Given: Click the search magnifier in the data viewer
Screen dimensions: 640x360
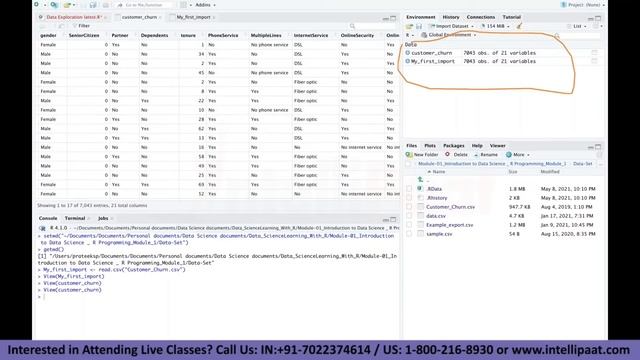Looking at the screenshot, I should [x=352, y=26].
